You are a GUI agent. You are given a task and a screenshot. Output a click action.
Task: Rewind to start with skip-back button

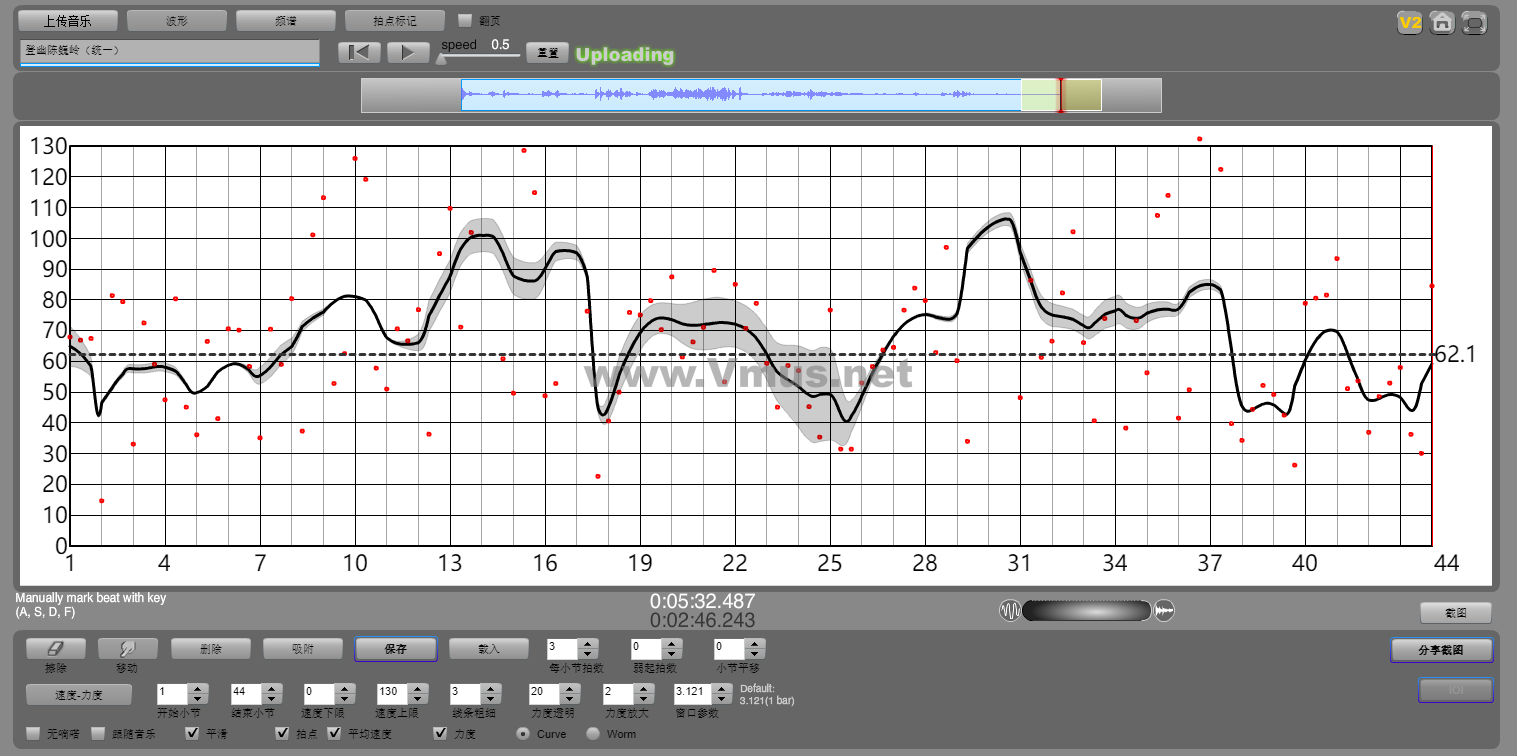(359, 53)
